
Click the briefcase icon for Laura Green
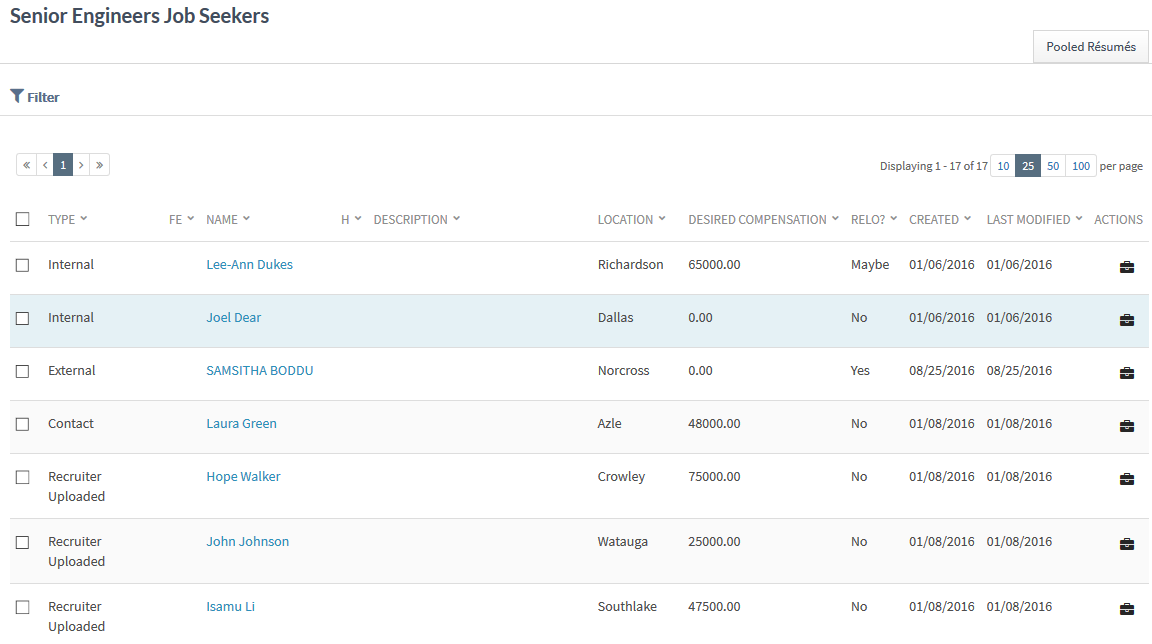(x=1126, y=426)
